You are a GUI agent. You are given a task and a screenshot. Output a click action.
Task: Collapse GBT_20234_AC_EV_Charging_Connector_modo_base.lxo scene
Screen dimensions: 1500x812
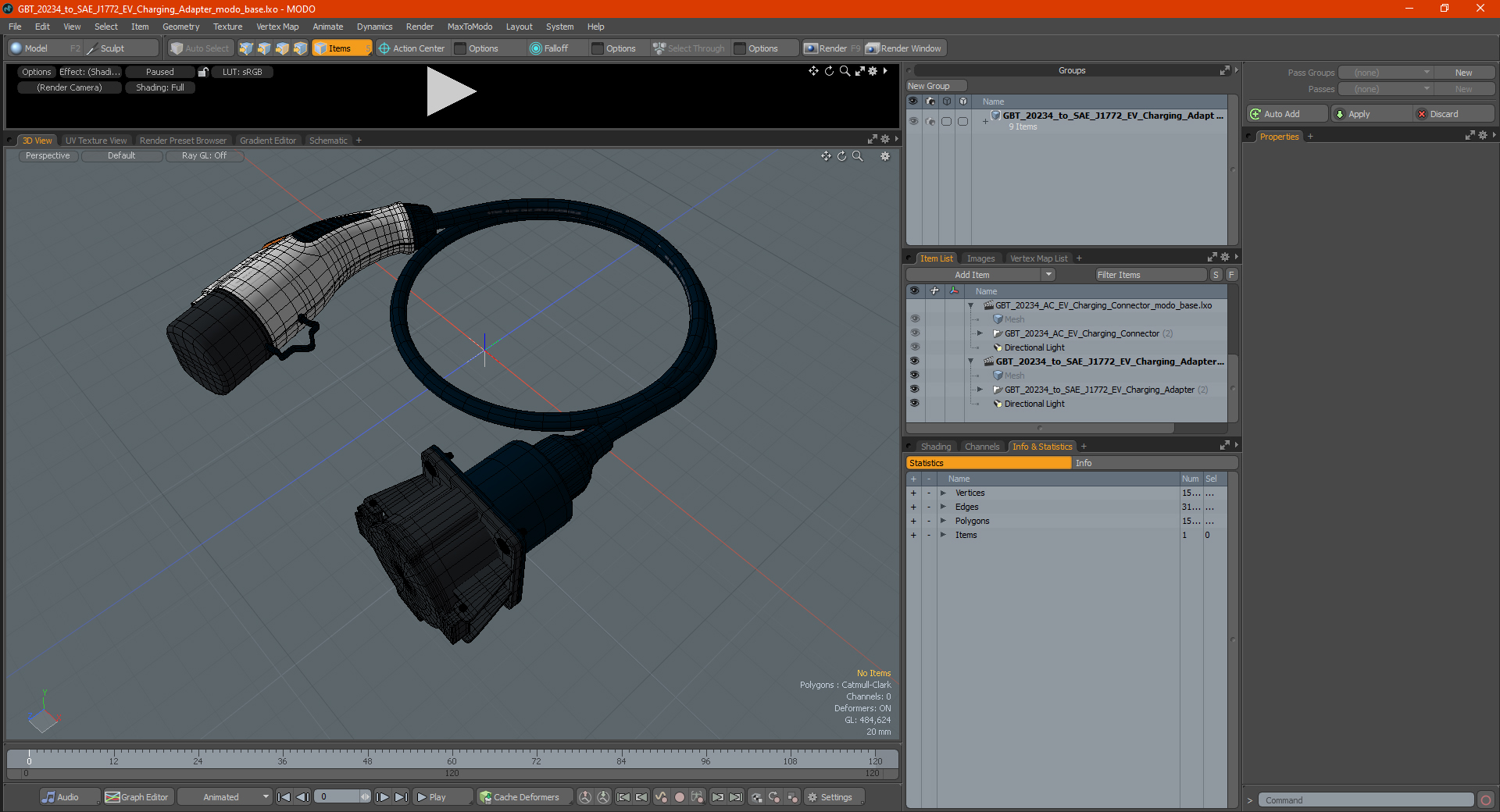tap(971, 305)
